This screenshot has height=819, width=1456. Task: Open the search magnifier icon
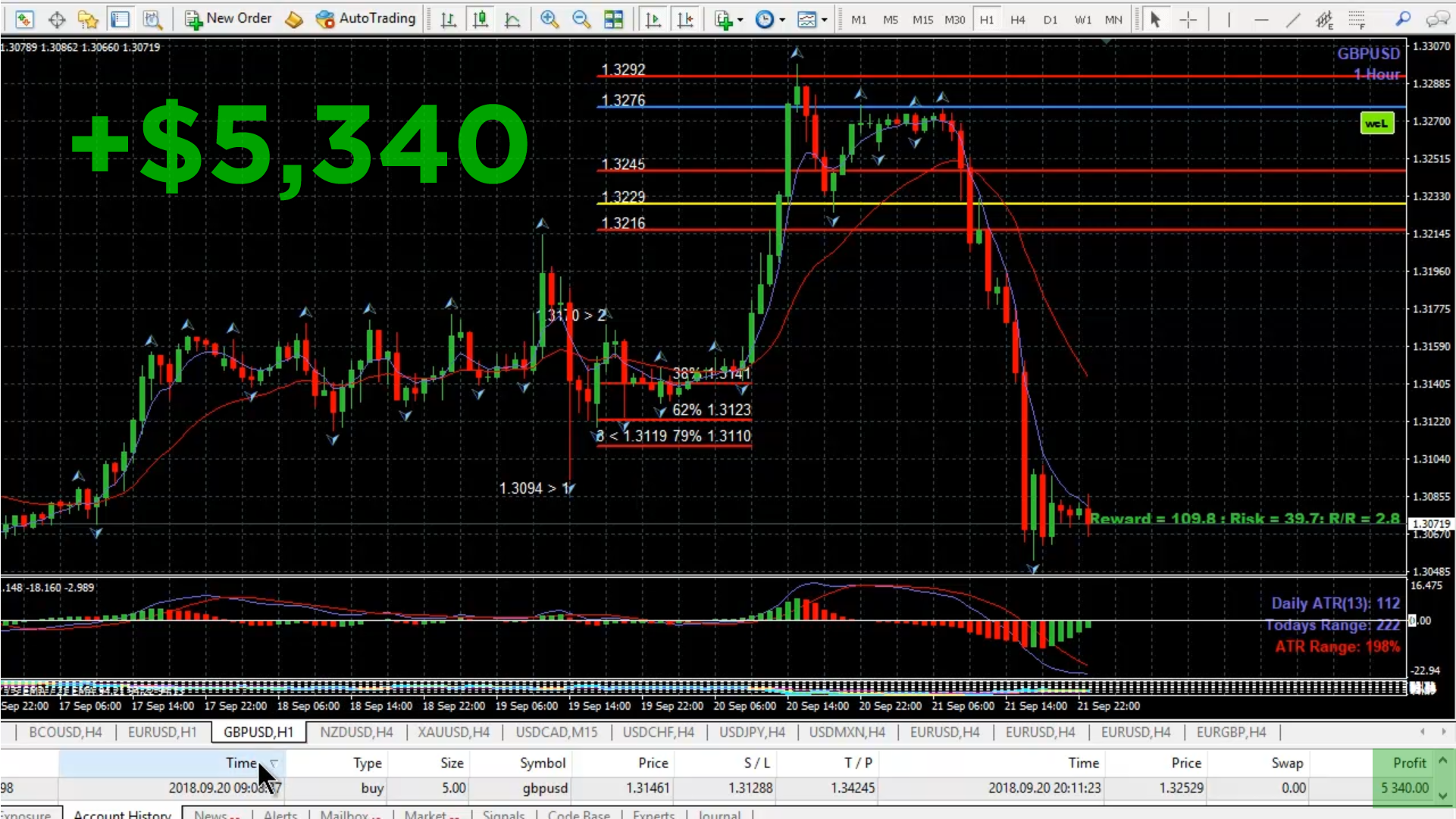click(x=1403, y=19)
